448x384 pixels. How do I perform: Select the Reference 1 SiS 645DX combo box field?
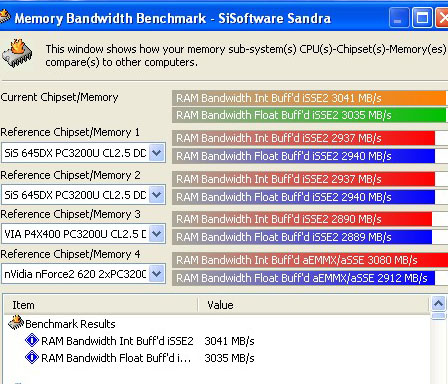(x=83, y=153)
